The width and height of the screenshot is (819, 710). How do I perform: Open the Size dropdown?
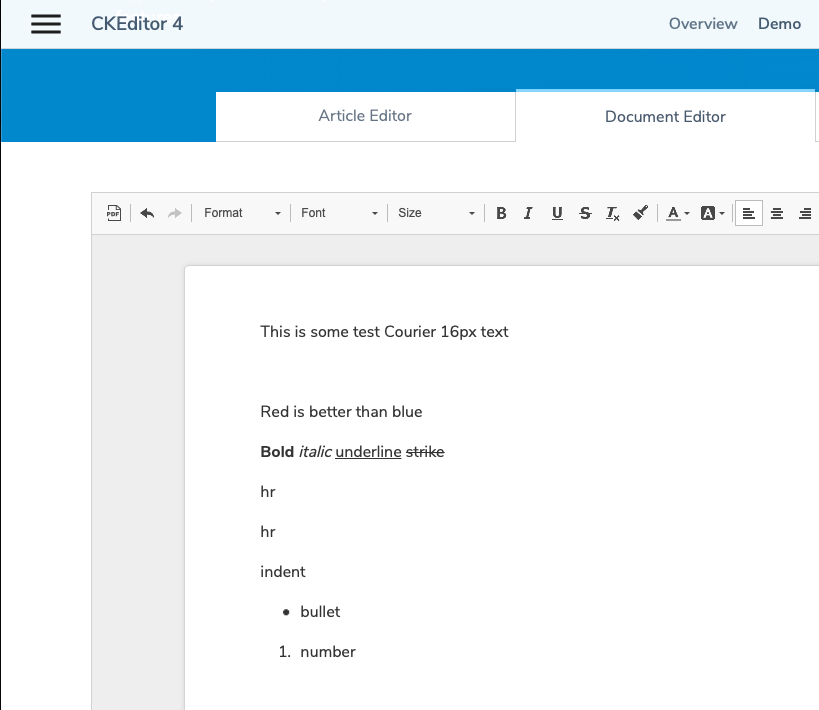coord(436,213)
